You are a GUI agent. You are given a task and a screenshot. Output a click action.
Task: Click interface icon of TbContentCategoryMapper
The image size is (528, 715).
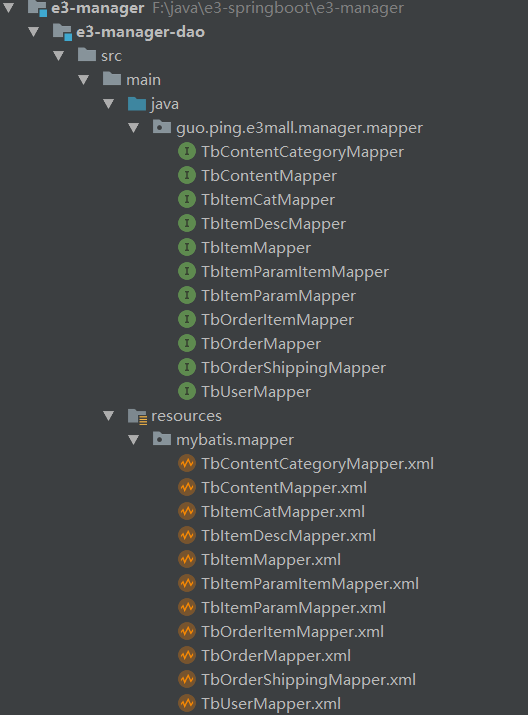pyautogui.click(x=187, y=151)
